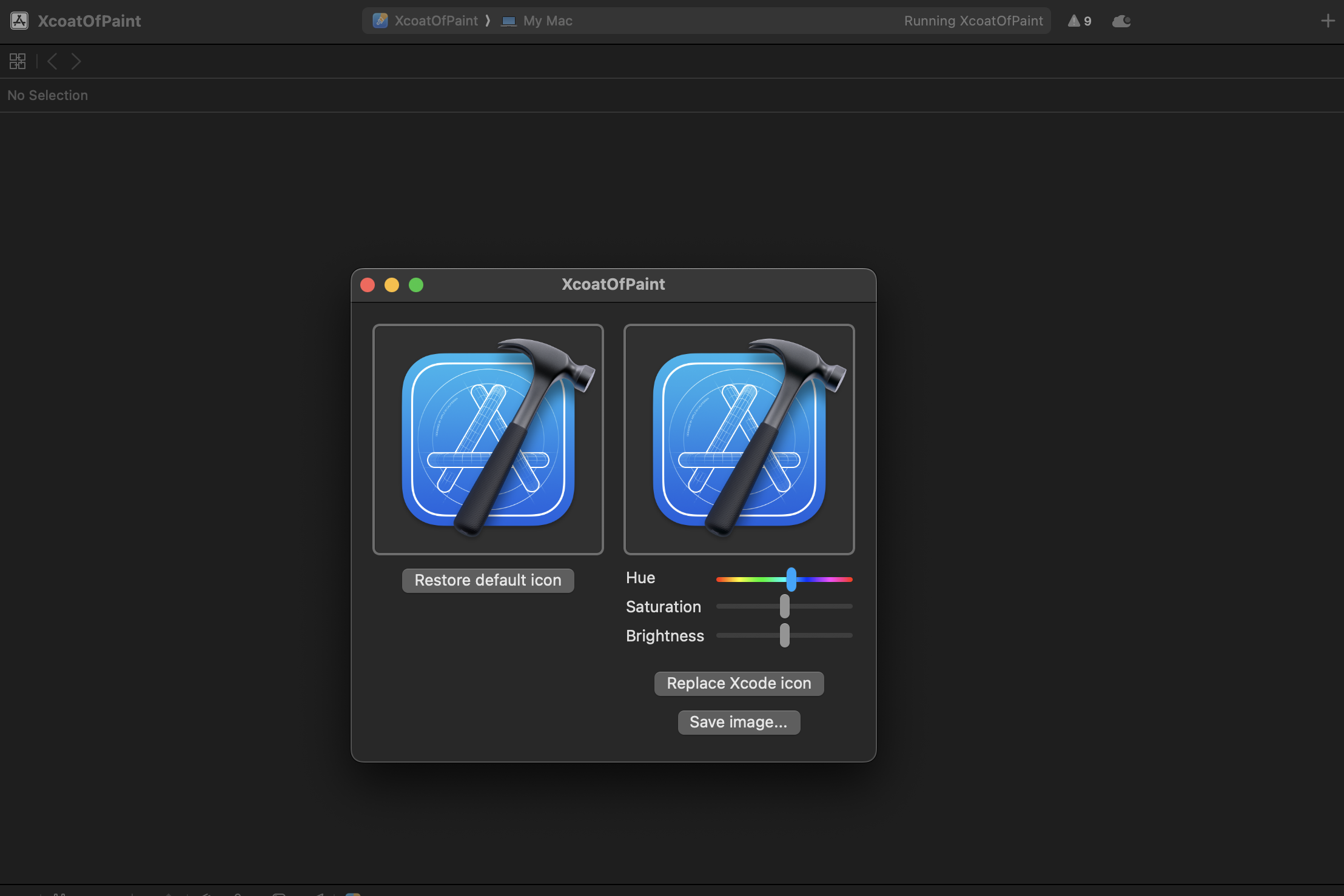The image size is (1344, 896).
Task: Click the plus button in toolbar
Action: pos(1328,21)
